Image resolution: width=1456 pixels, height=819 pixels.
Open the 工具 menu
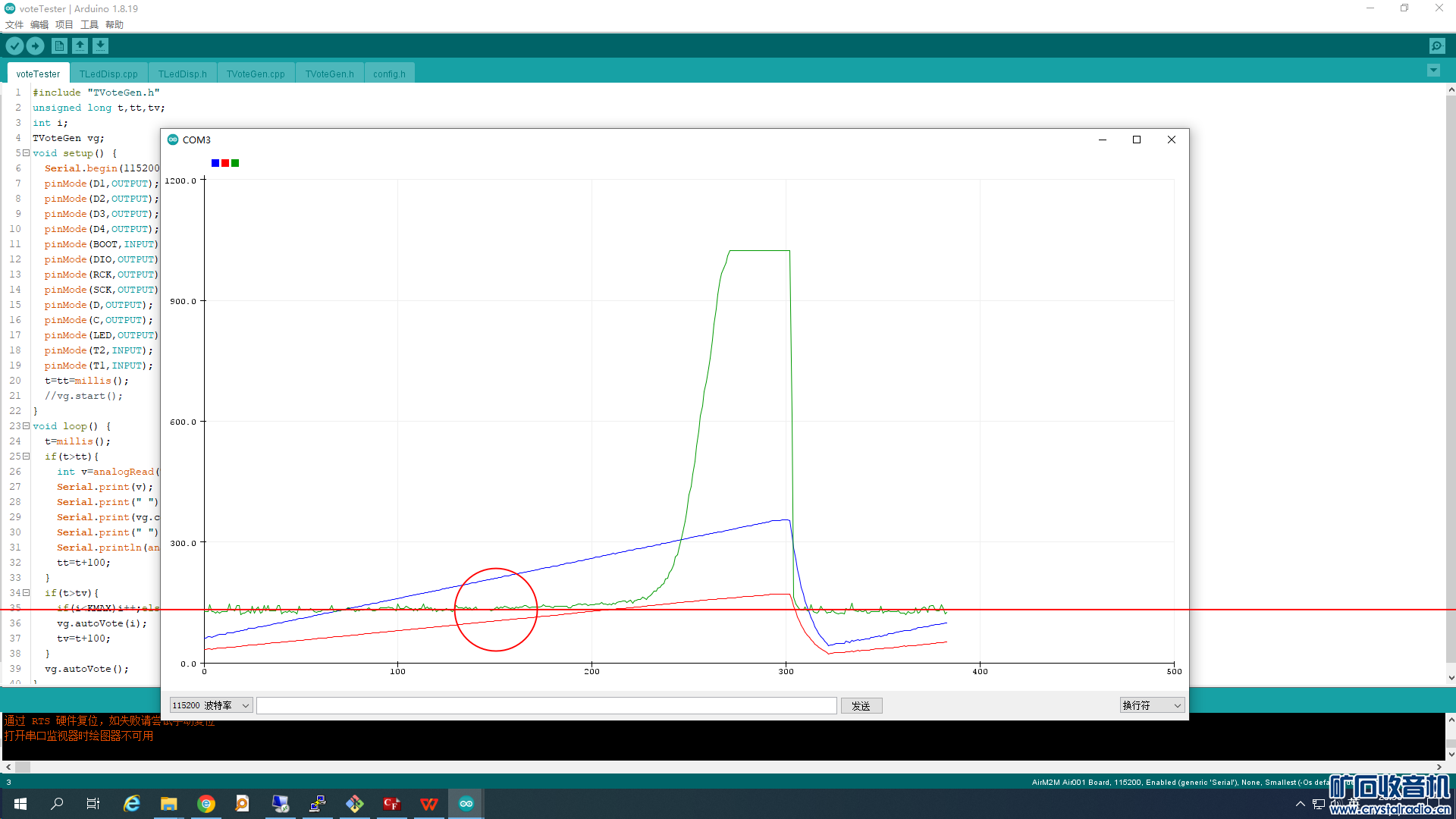(x=89, y=24)
